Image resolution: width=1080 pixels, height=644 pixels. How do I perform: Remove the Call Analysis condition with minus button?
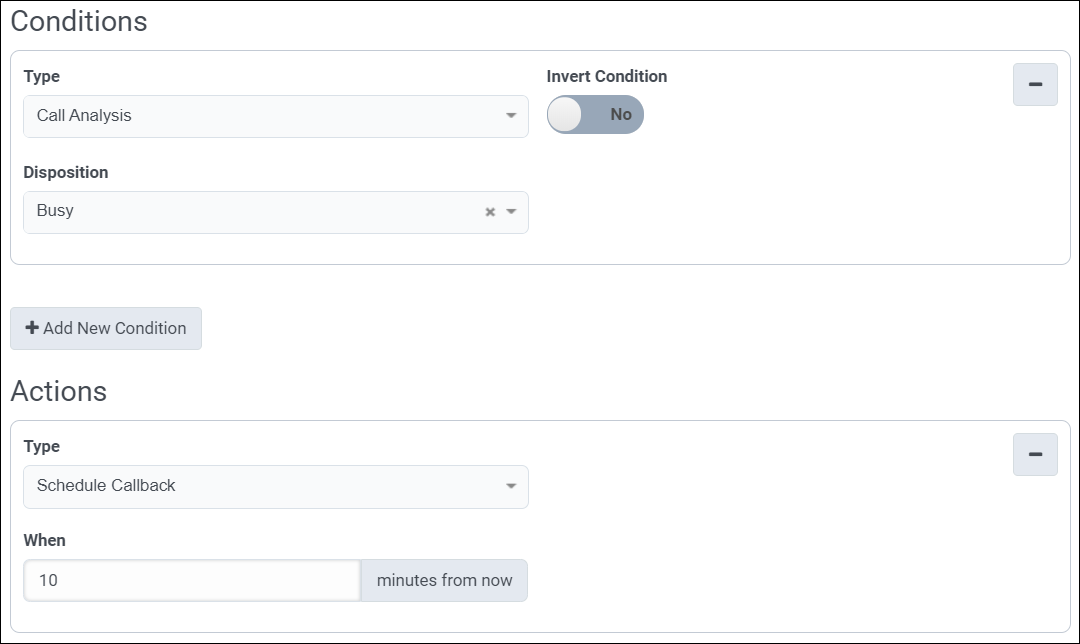click(x=1035, y=85)
